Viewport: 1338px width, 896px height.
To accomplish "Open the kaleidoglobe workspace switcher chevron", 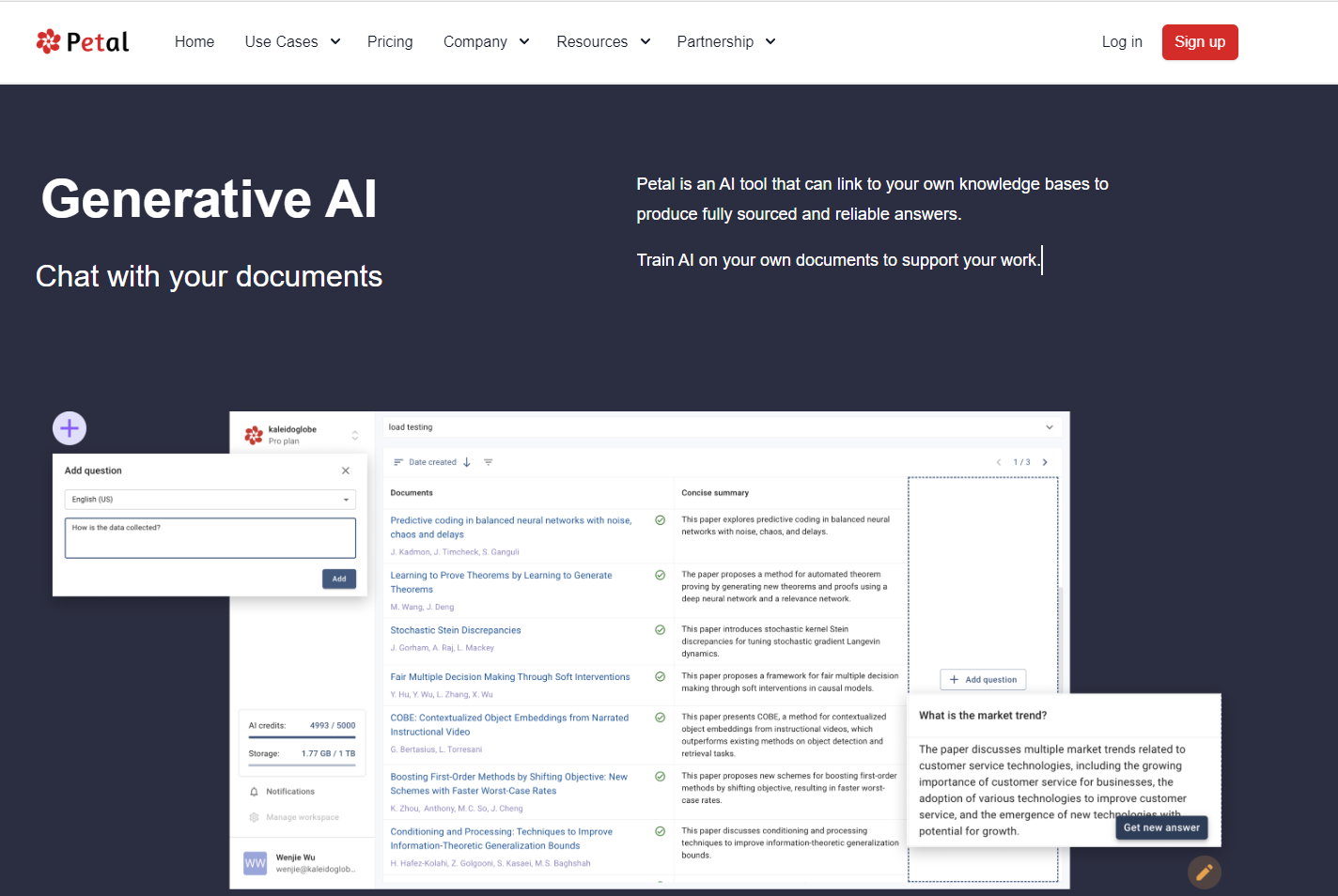I will click(355, 435).
